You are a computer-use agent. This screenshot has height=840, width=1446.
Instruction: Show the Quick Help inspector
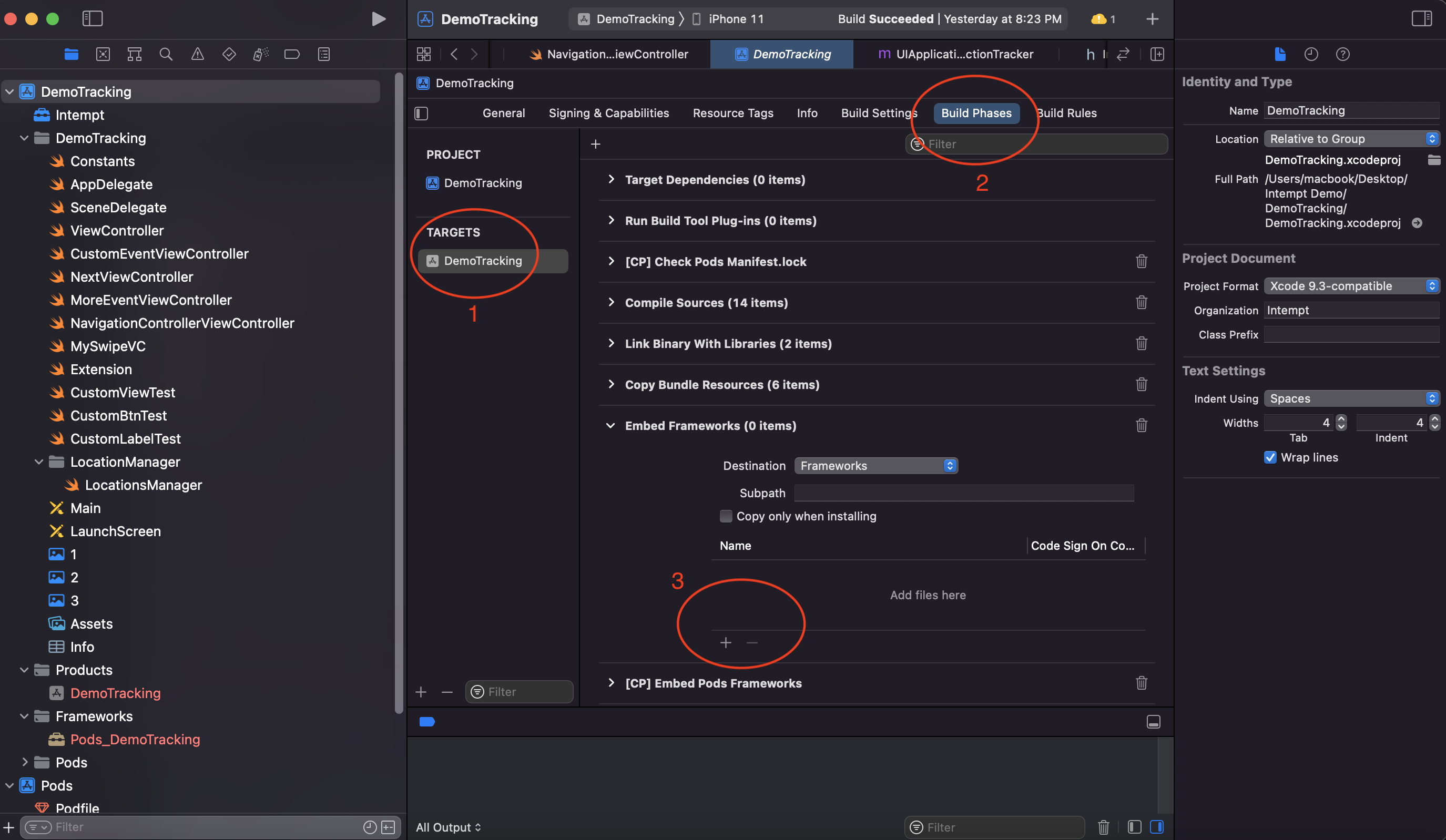pyautogui.click(x=1343, y=55)
